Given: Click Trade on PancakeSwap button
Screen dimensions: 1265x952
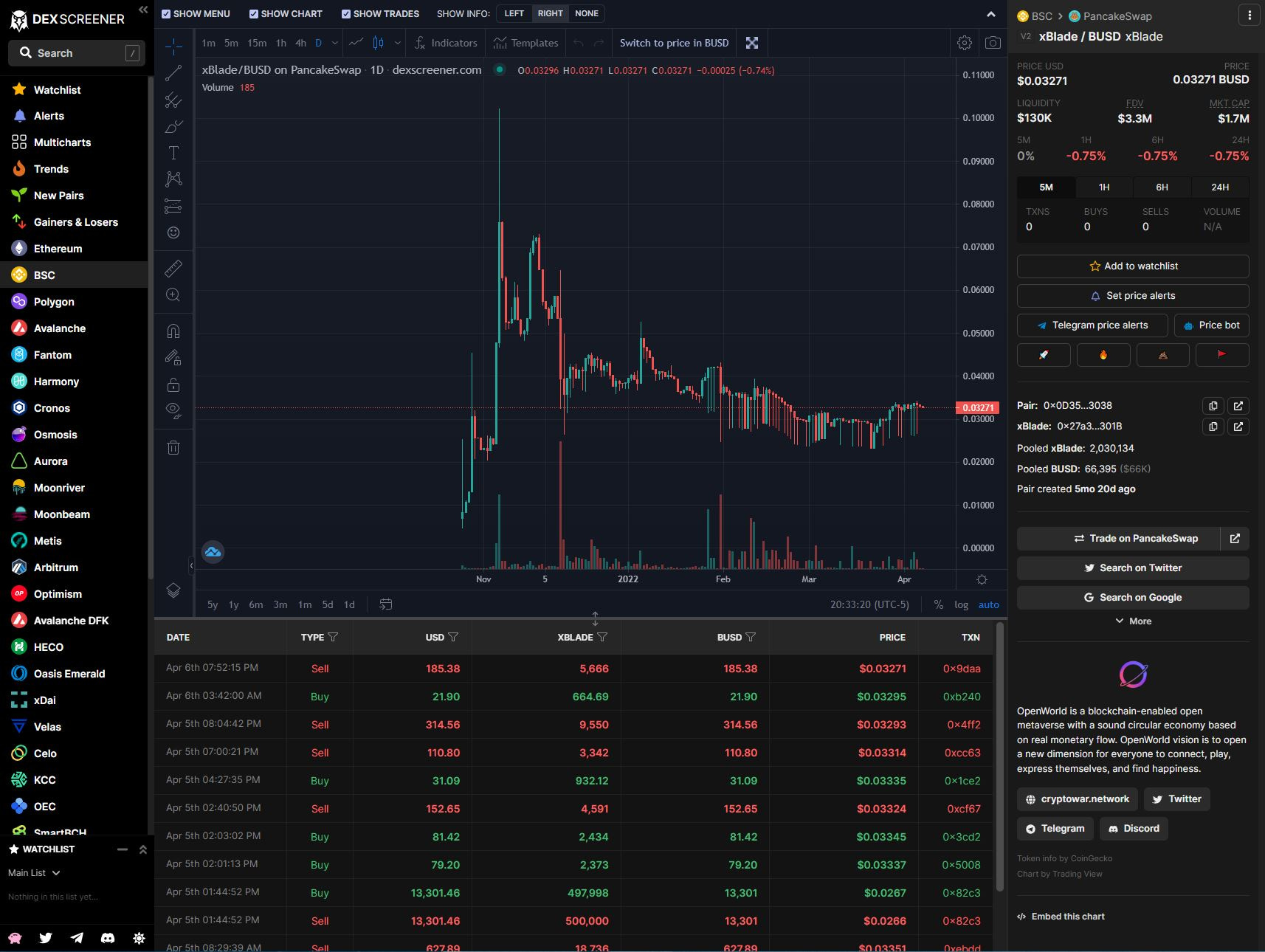Looking at the screenshot, I should (x=1117, y=539).
